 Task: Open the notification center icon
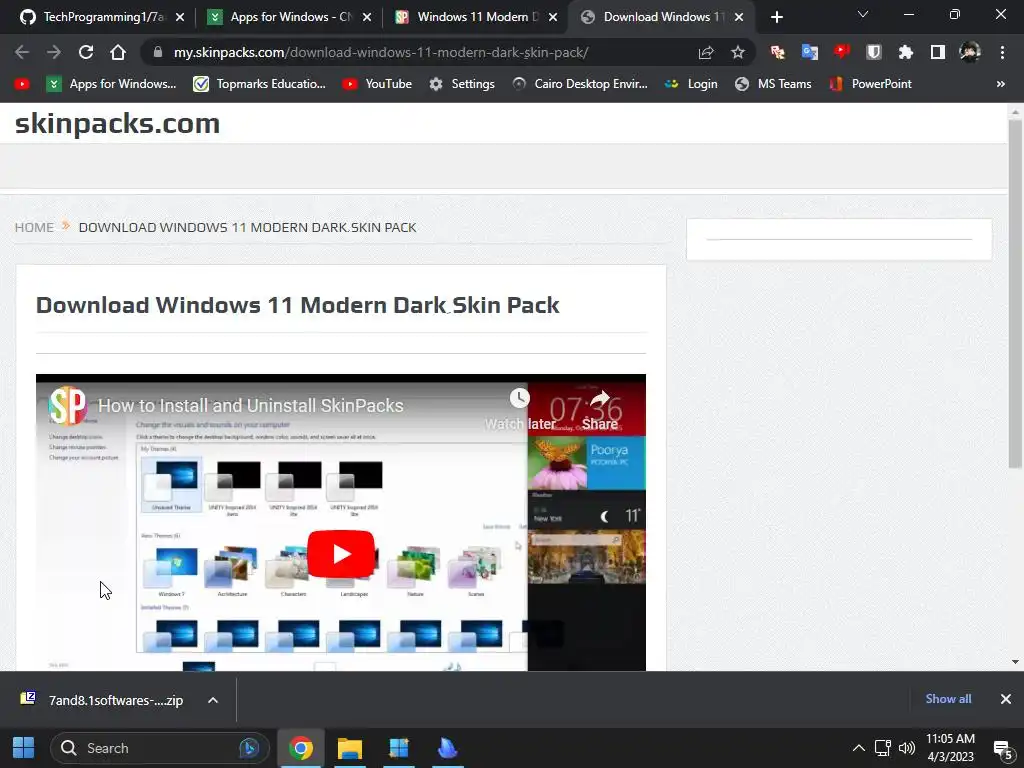[x=1003, y=749]
